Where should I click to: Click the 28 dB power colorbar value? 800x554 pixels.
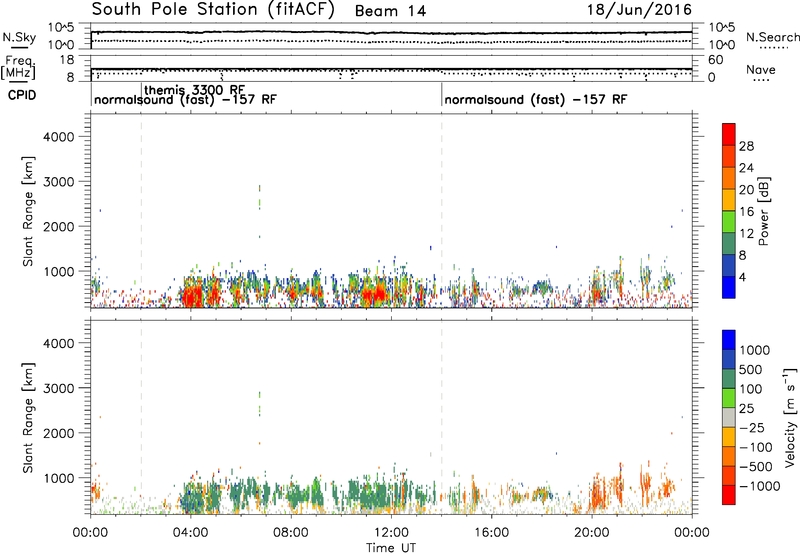point(746,146)
